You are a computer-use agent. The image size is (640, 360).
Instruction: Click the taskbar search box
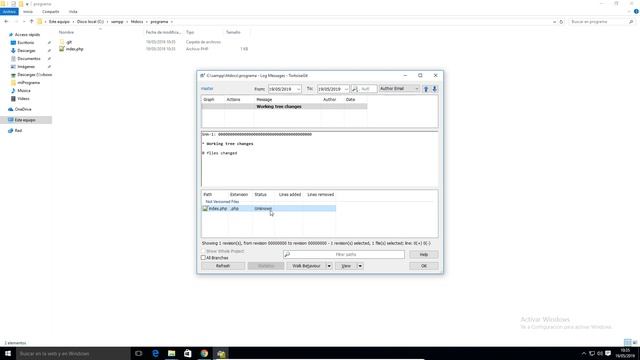pyautogui.click(x=73, y=353)
